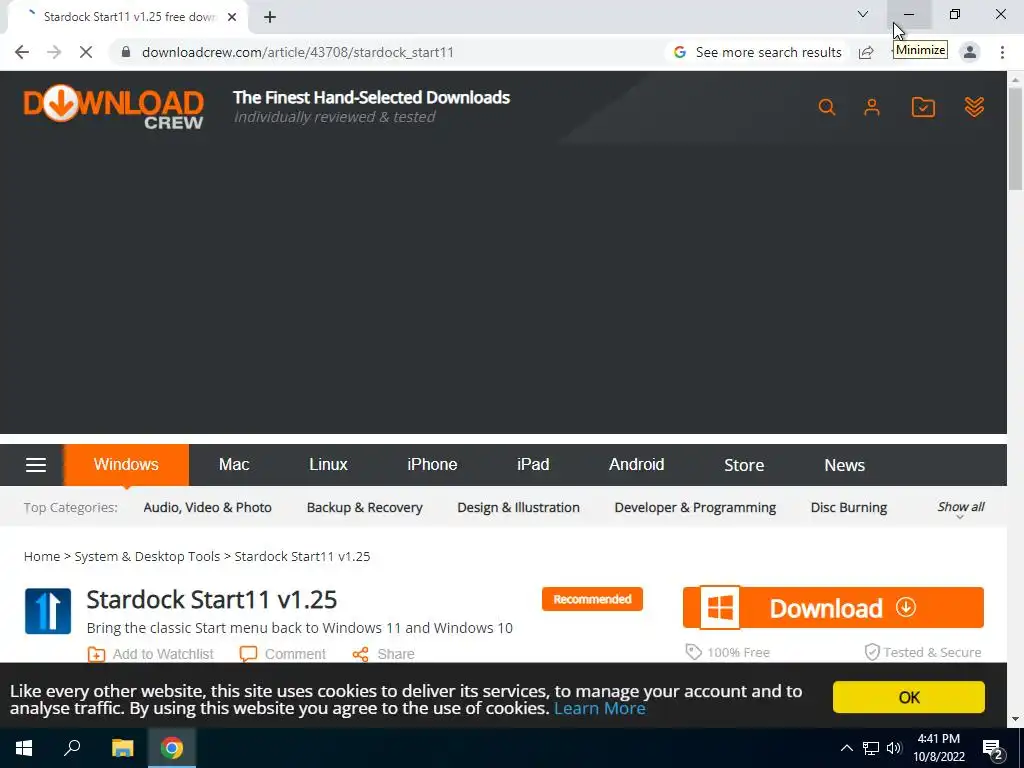
Task: Open Chrome three-dot menu
Action: pos(1002,52)
